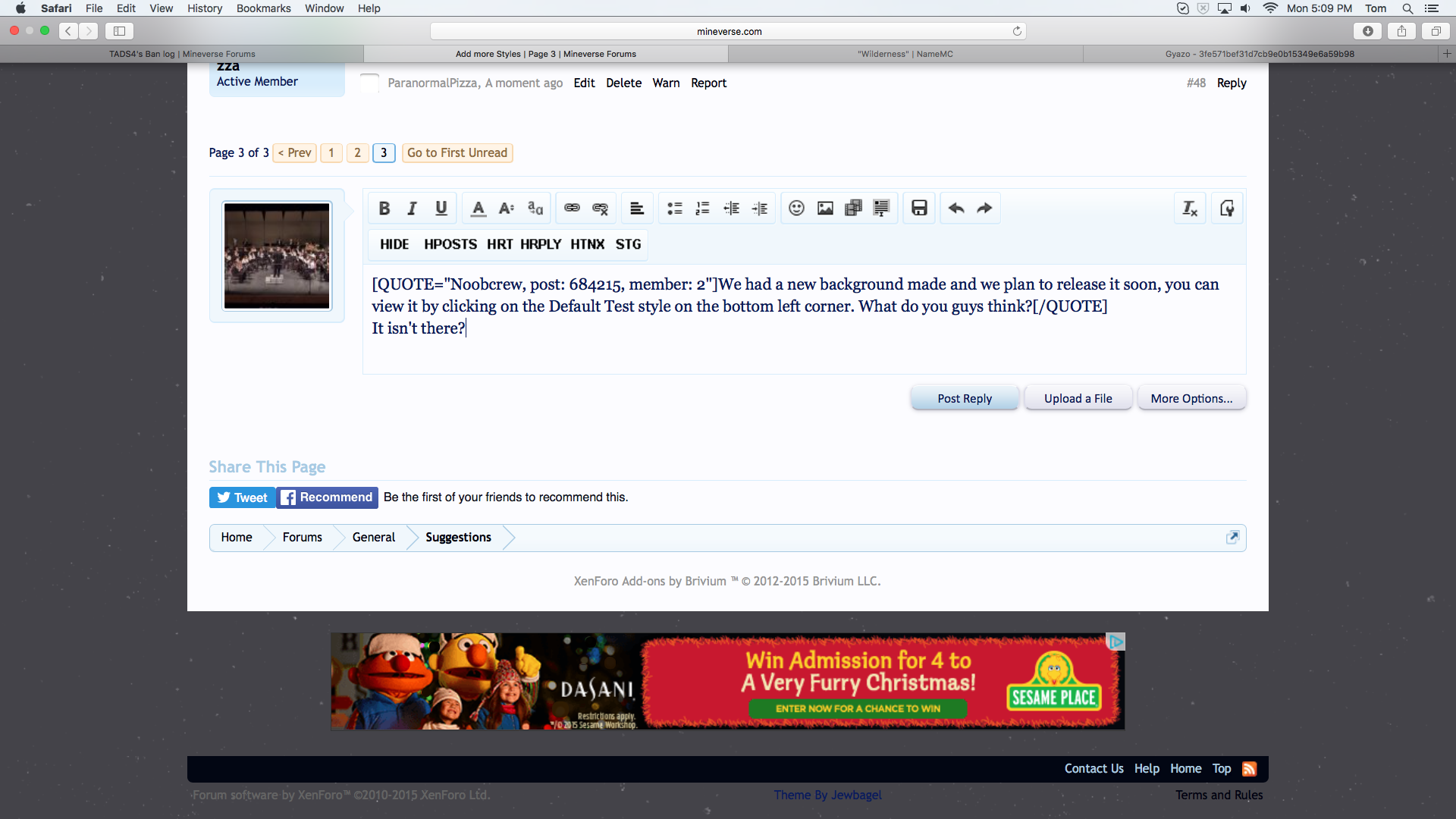Open the text alignment dropdown
The width and height of the screenshot is (1456, 819).
tap(637, 209)
